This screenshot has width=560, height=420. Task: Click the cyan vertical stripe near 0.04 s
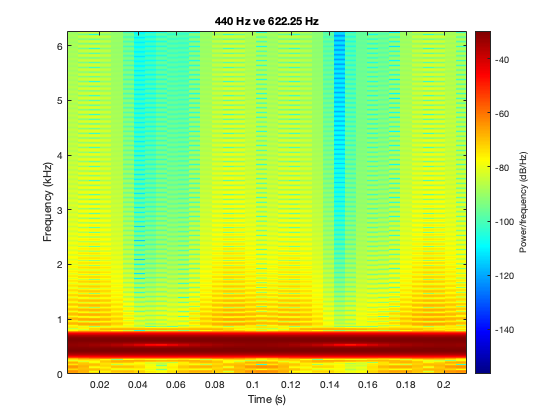139,161
